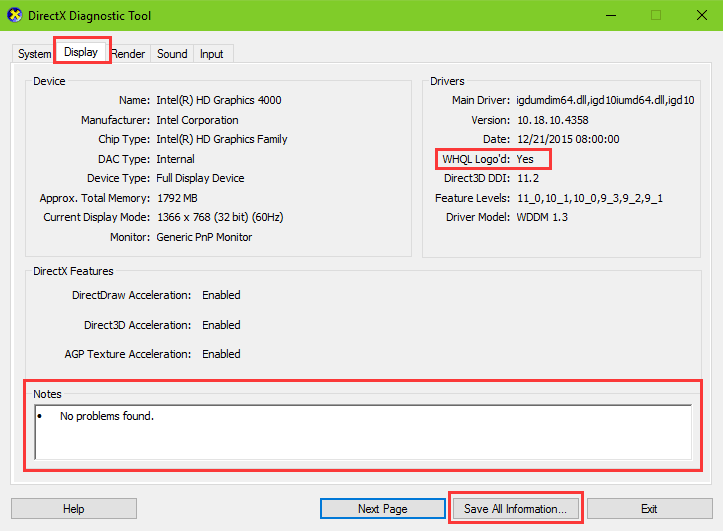
Task: Switch to the Input tab
Action: coord(212,53)
